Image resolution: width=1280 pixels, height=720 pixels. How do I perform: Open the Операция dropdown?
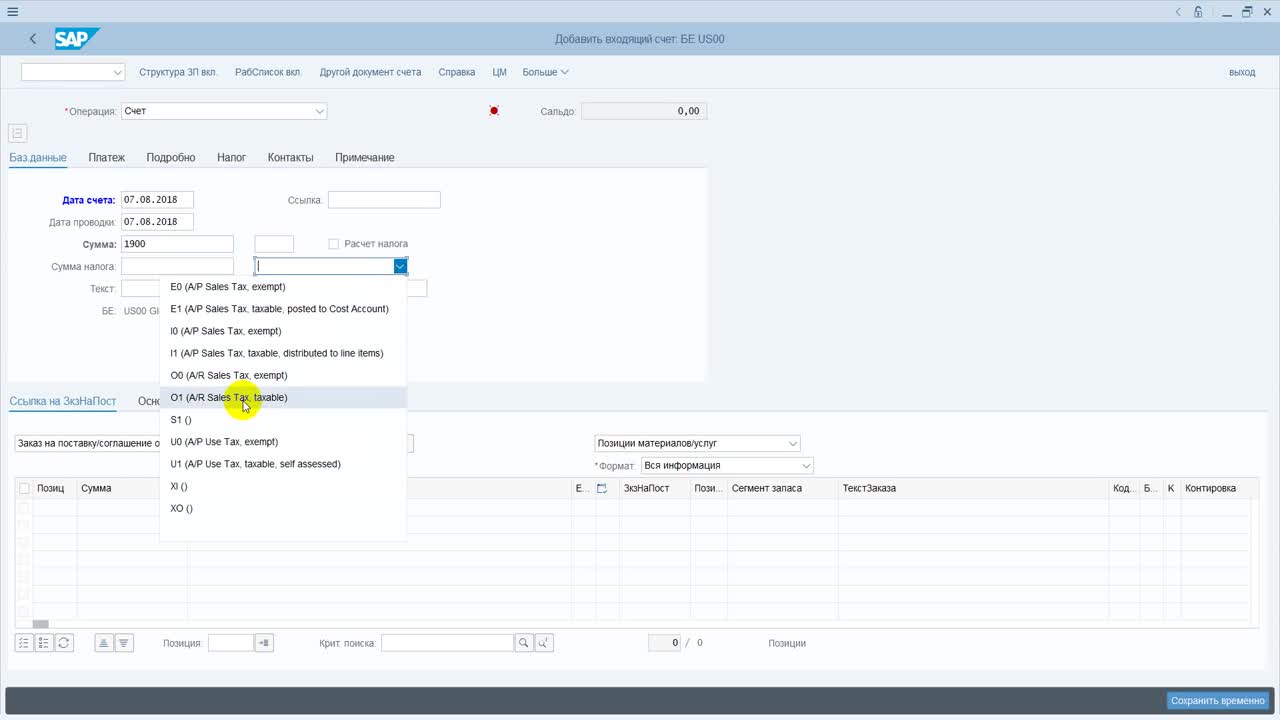coord(320,111)
